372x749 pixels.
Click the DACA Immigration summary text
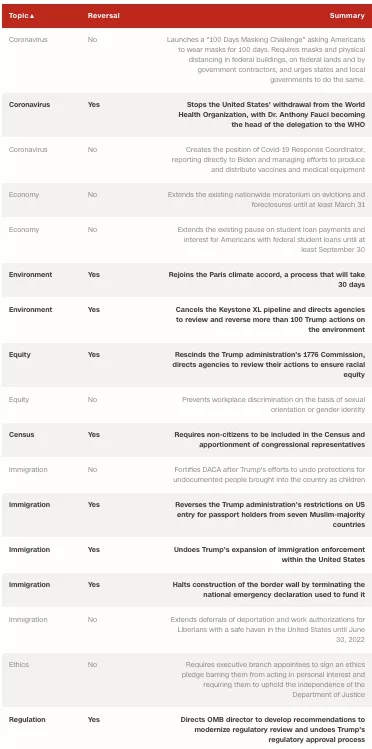click(x=270, y=475)
